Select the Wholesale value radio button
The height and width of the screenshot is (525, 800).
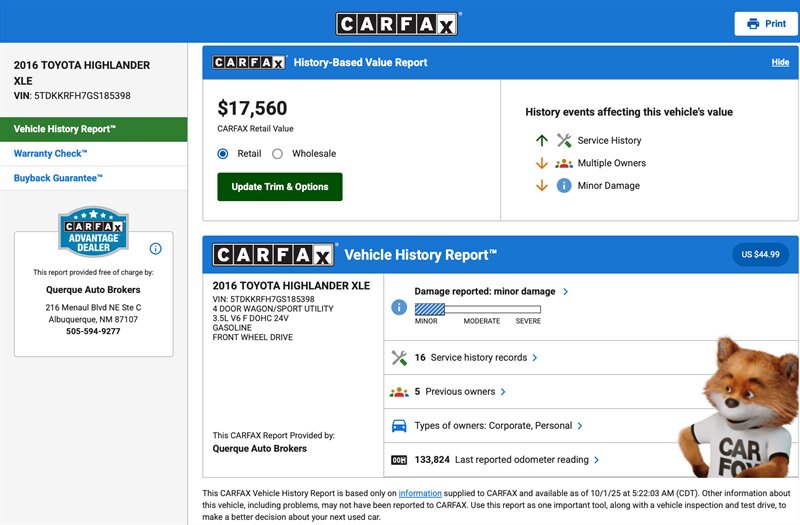278,154
